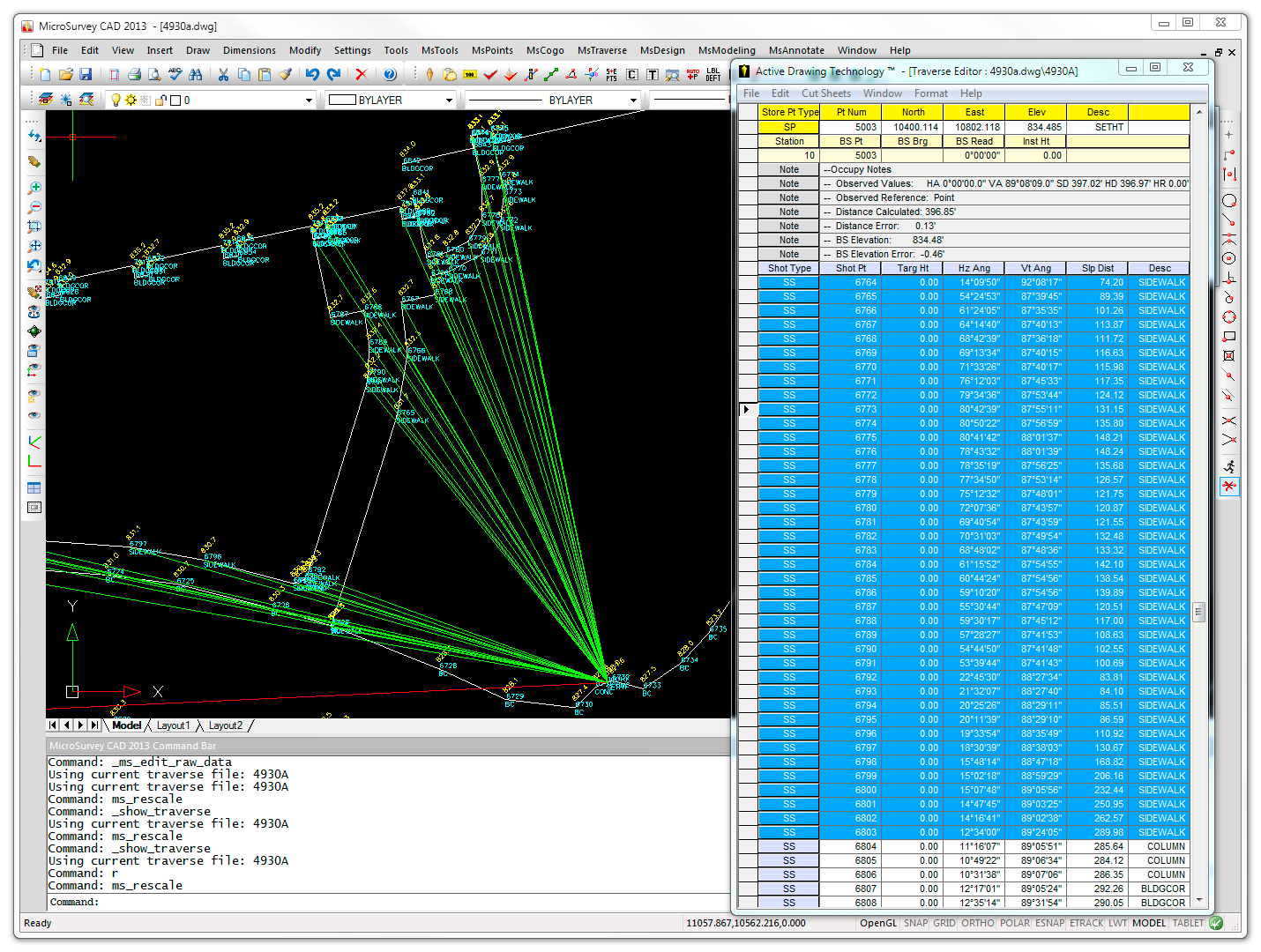Open the MsTraverse menu
Viewport: 1261px width, 952px height.
tap(601, 50)
